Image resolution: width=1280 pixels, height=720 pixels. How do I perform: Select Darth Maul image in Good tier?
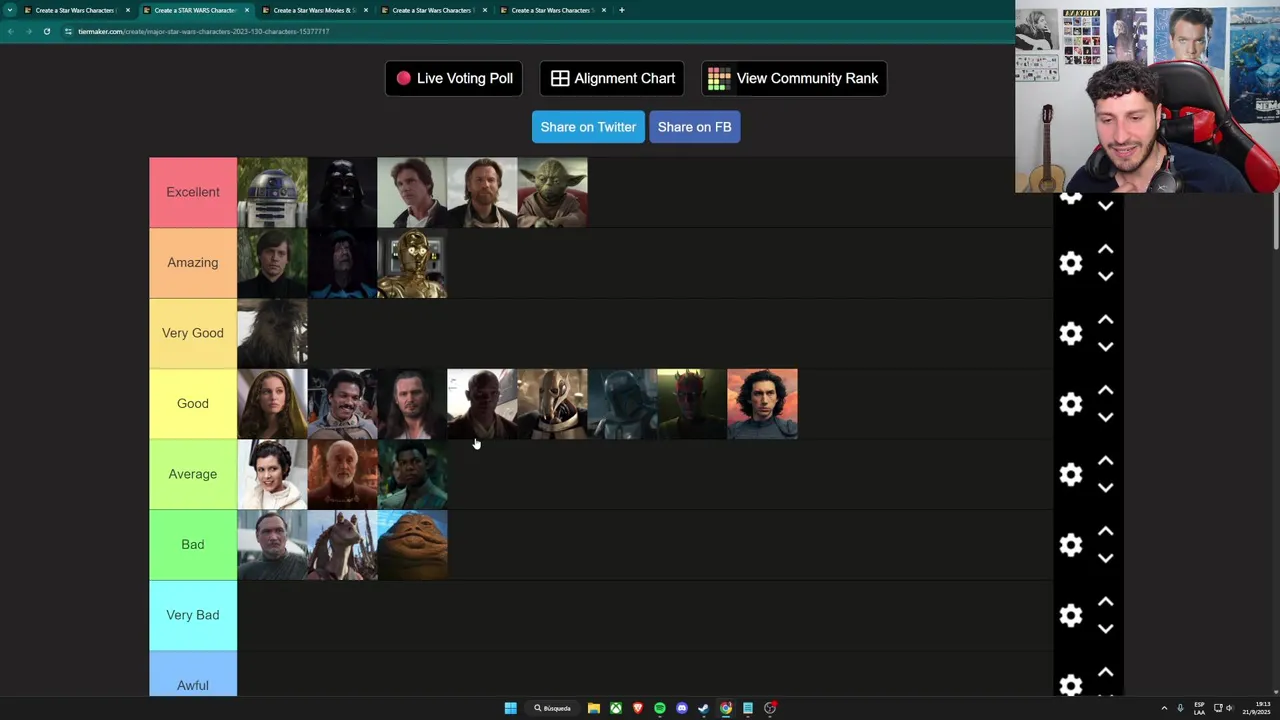tap(692, 404)
